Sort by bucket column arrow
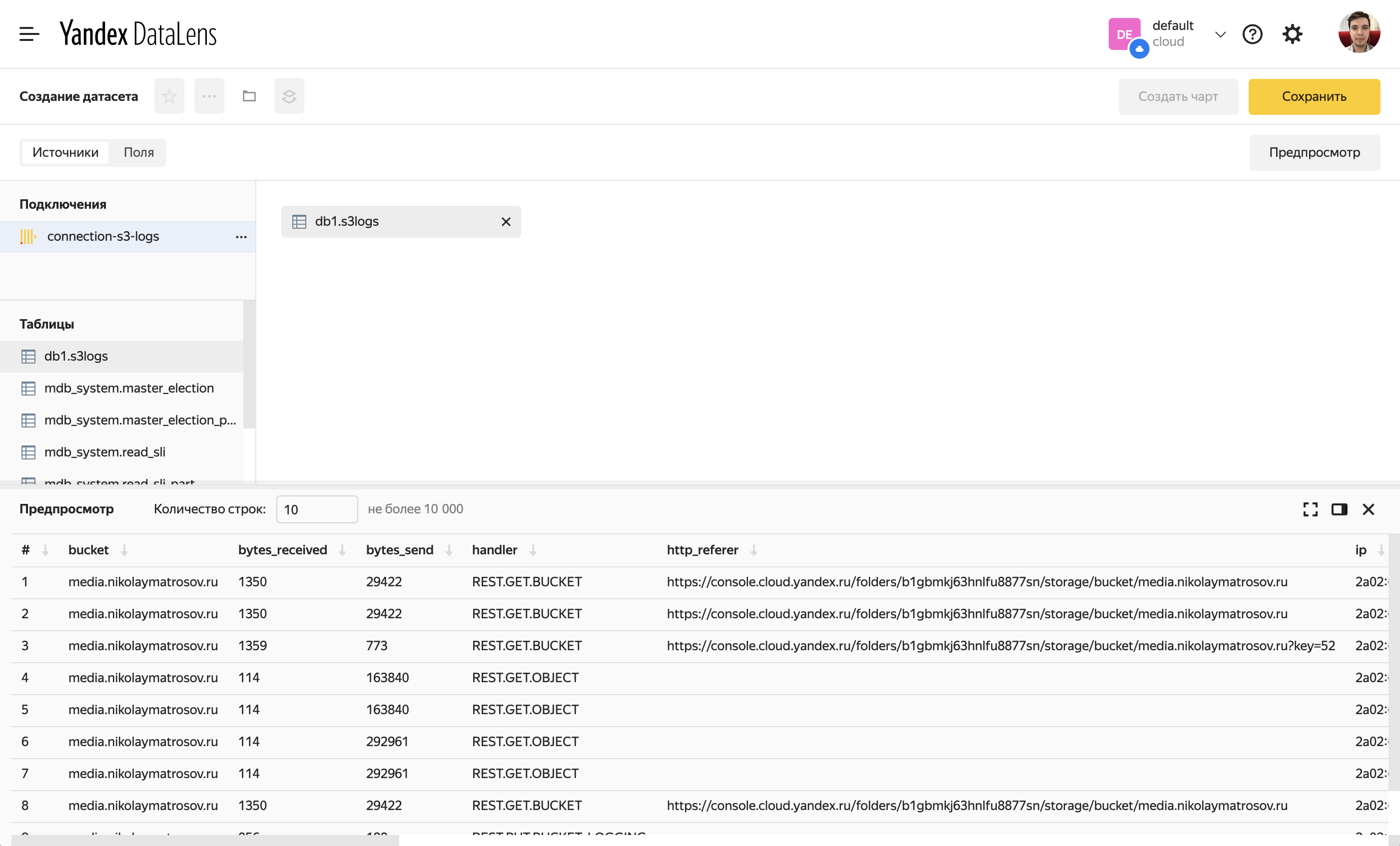Viewport: 1400px width, 846px height. tap(124, 550)
